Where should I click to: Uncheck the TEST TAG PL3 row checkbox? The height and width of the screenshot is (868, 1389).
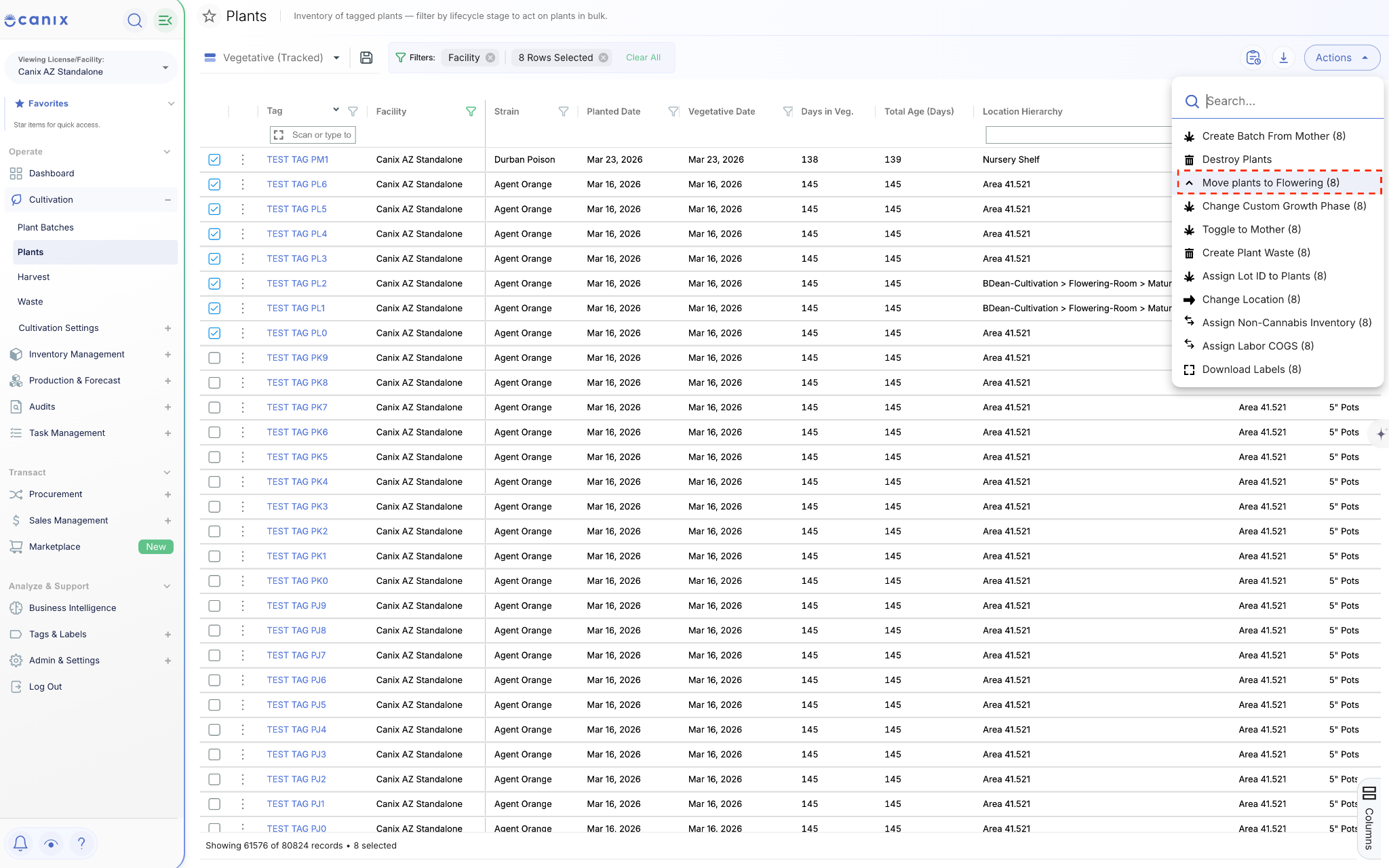click(x=214, y=258)
